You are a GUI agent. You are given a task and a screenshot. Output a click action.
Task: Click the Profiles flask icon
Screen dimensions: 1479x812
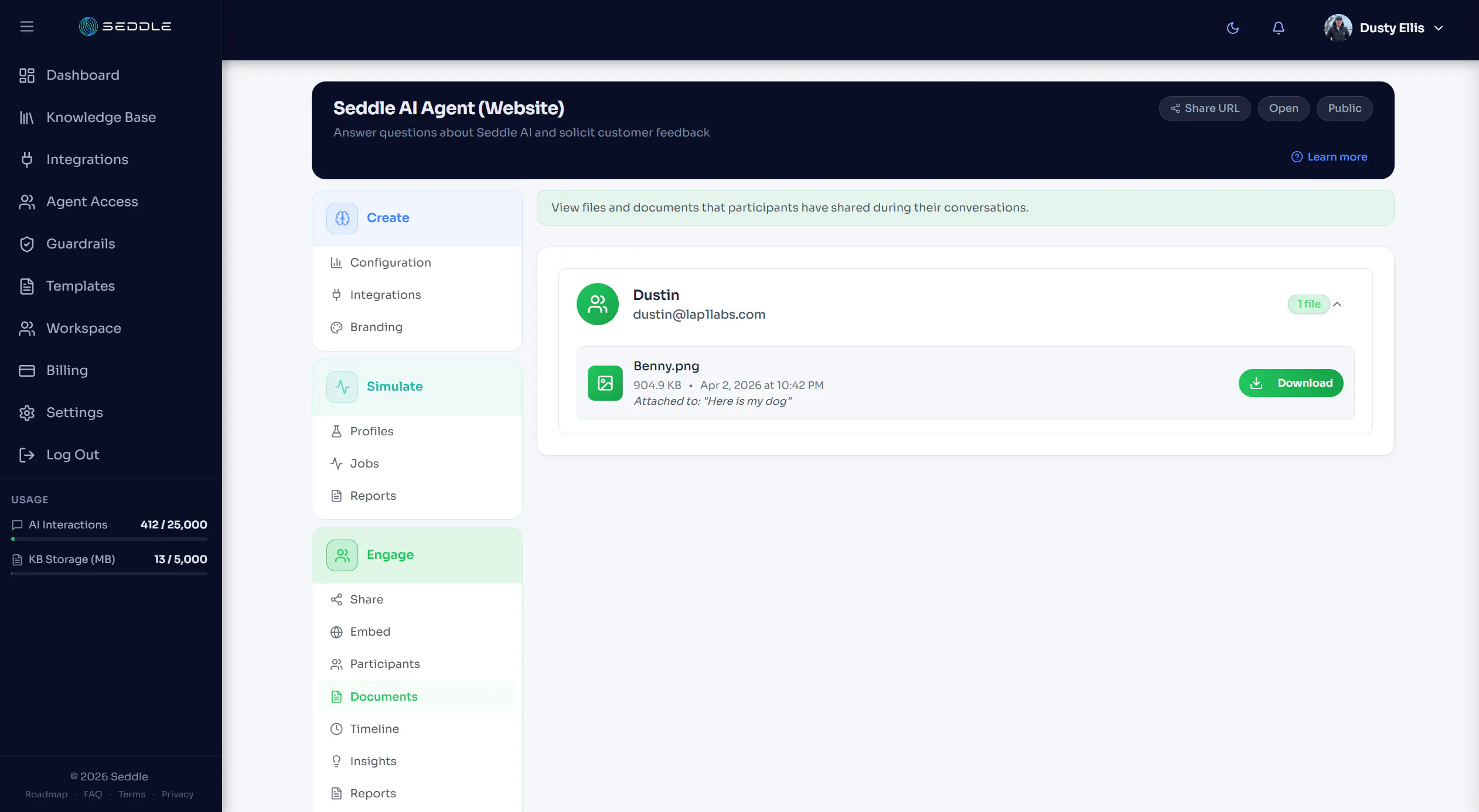pos(336,431)
